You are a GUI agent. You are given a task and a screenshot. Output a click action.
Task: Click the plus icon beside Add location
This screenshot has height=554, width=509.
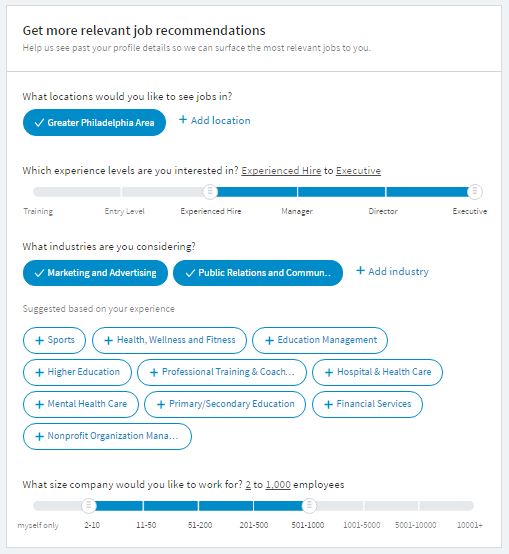(x=183, y=120)
